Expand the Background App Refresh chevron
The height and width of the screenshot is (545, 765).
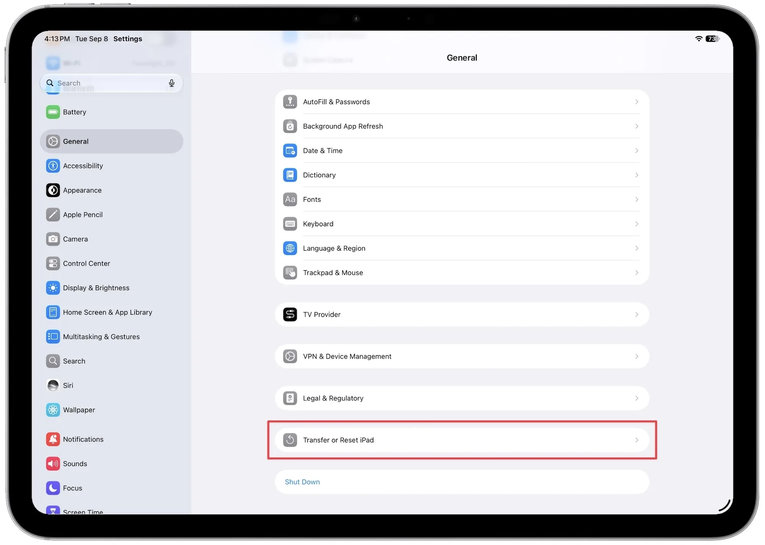(x=637, y=126)
